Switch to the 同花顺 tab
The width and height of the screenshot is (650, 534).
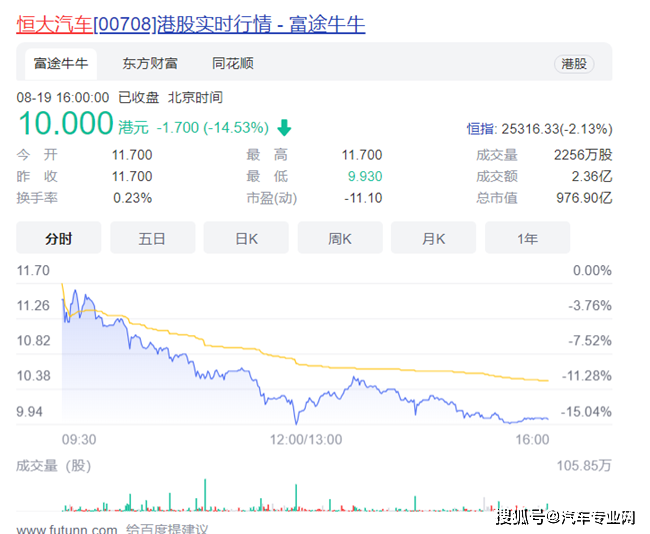point(233,63)
